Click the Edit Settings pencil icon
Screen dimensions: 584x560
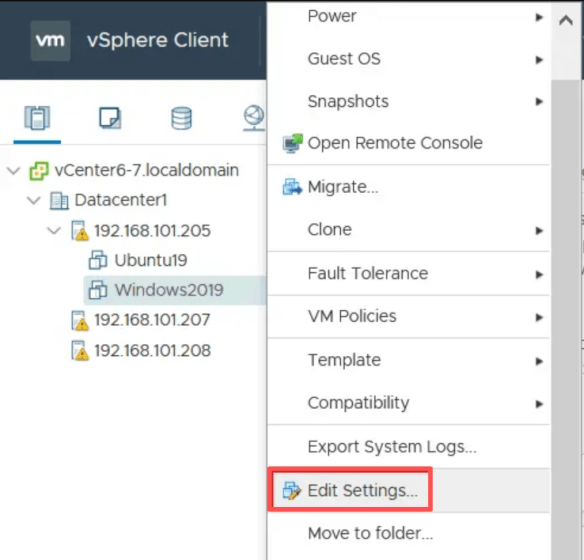(292, 490)
